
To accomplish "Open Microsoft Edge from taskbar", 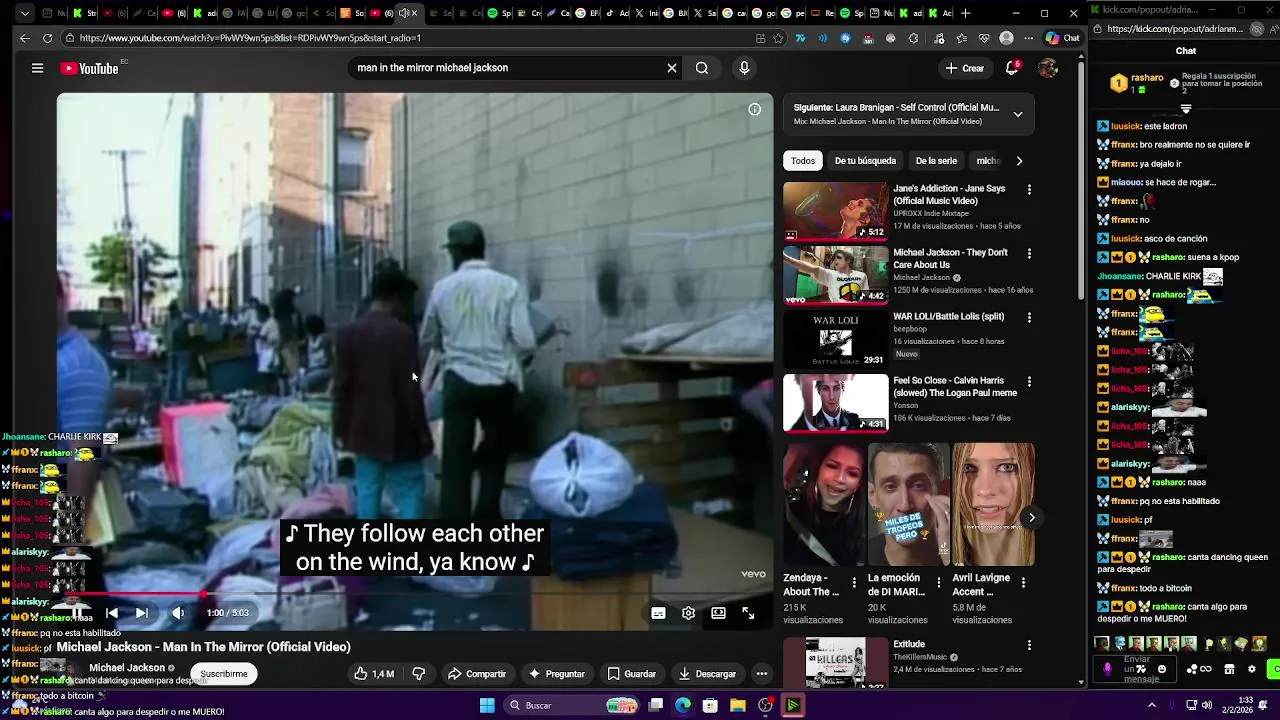I will pyautogui.click(x=683, y=705).
